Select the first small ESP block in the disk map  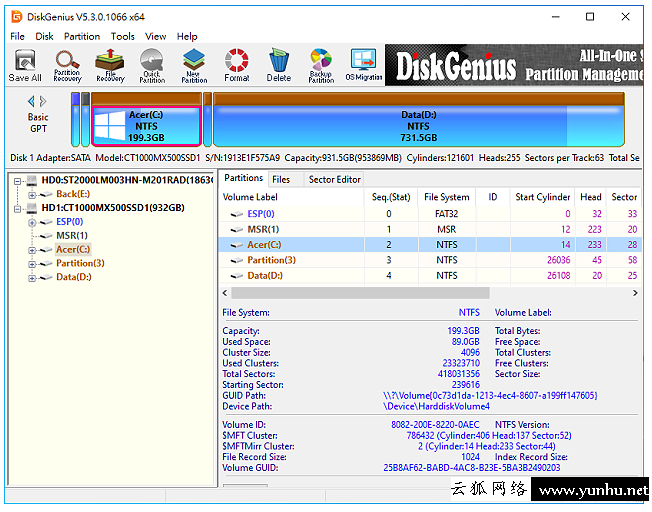pos(75,120)
